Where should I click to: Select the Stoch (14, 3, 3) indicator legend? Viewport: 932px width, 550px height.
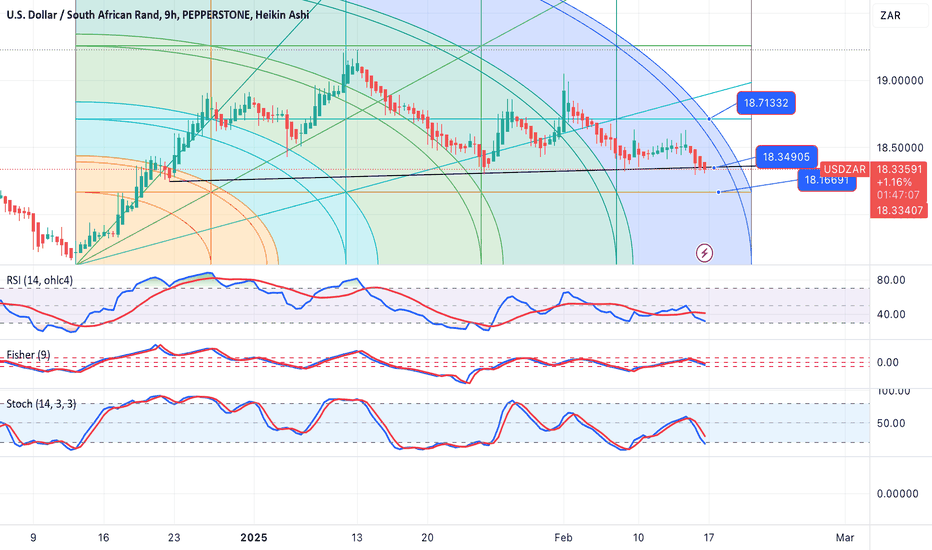tap(41, 404)
